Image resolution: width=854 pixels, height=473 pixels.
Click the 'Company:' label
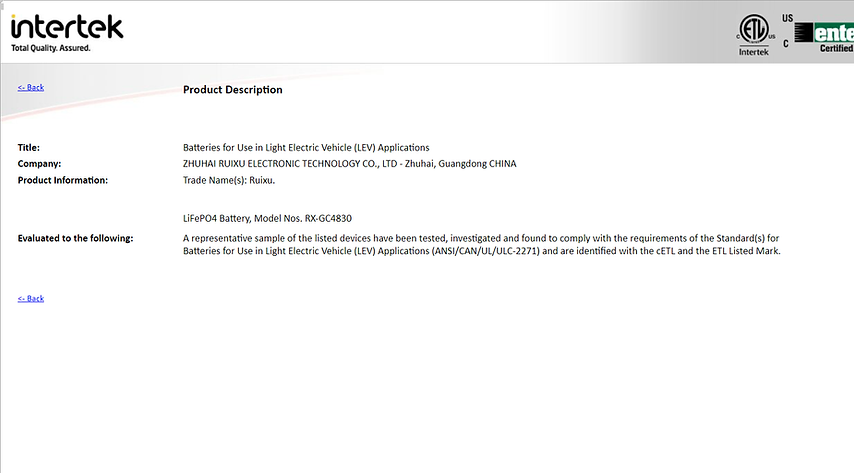pyautogui.click(x=39, y=163)
